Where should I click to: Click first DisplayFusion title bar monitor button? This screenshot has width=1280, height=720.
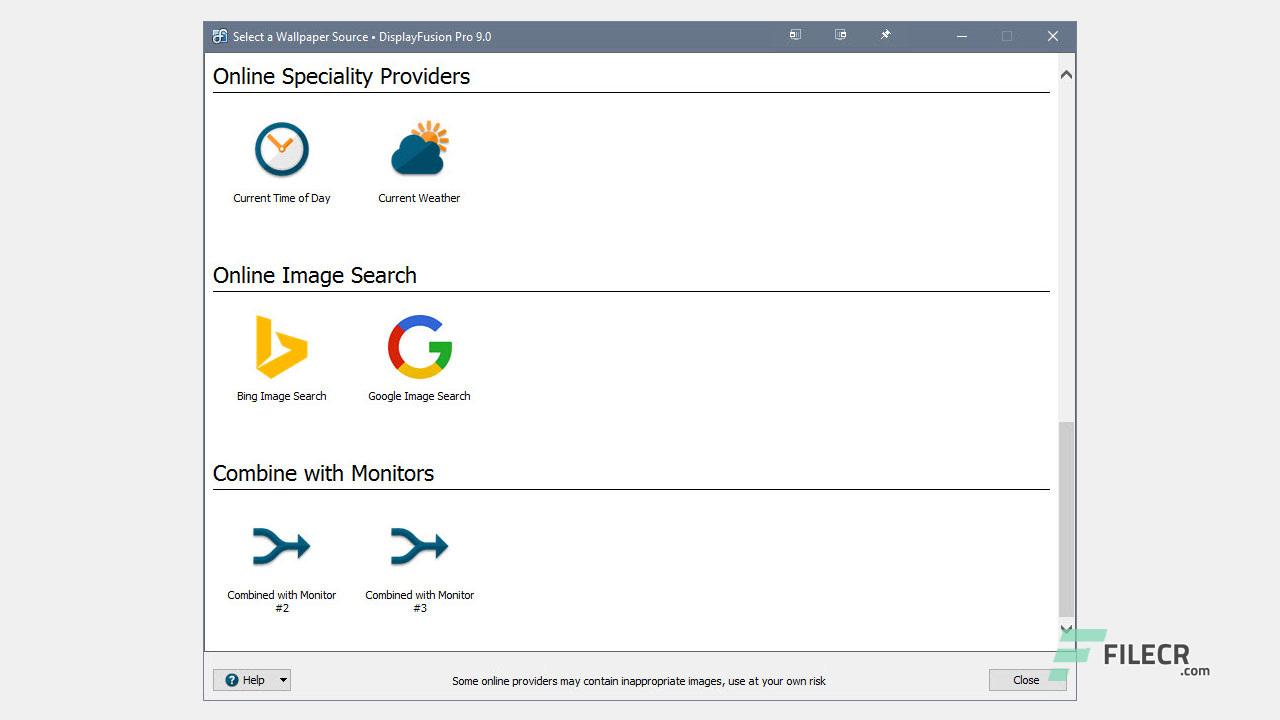click(x=795, y=35)
